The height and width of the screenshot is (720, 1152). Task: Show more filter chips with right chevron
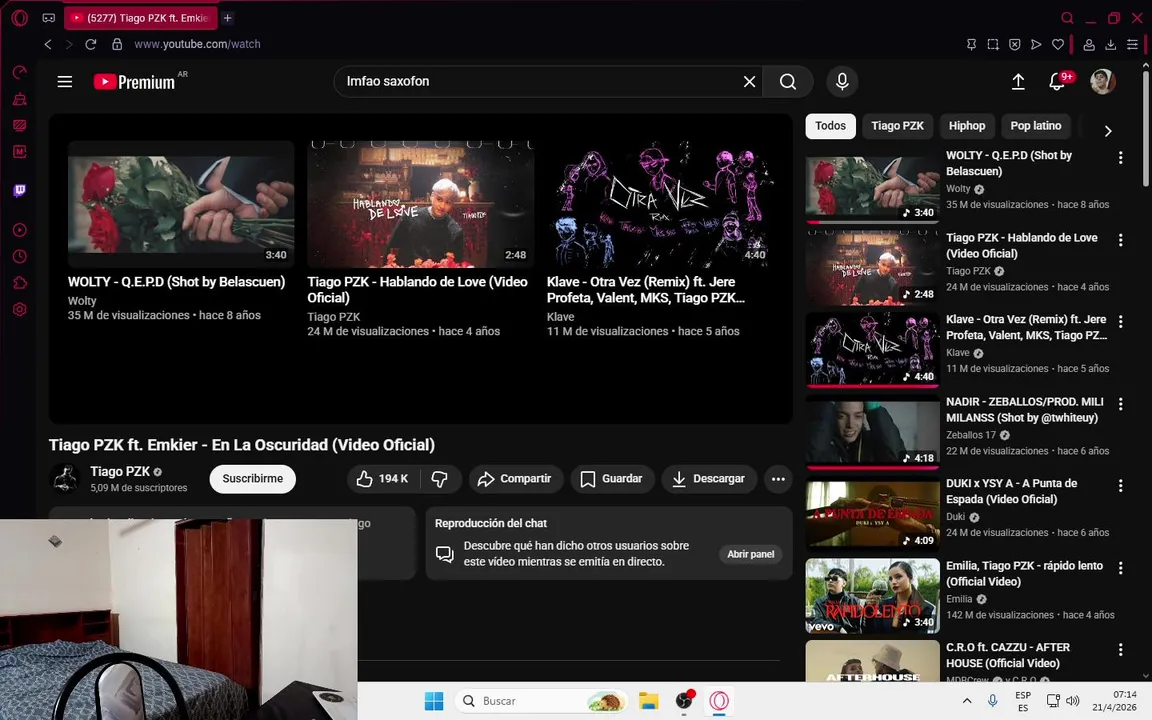pyautogui.click(x=1108, y=131)
